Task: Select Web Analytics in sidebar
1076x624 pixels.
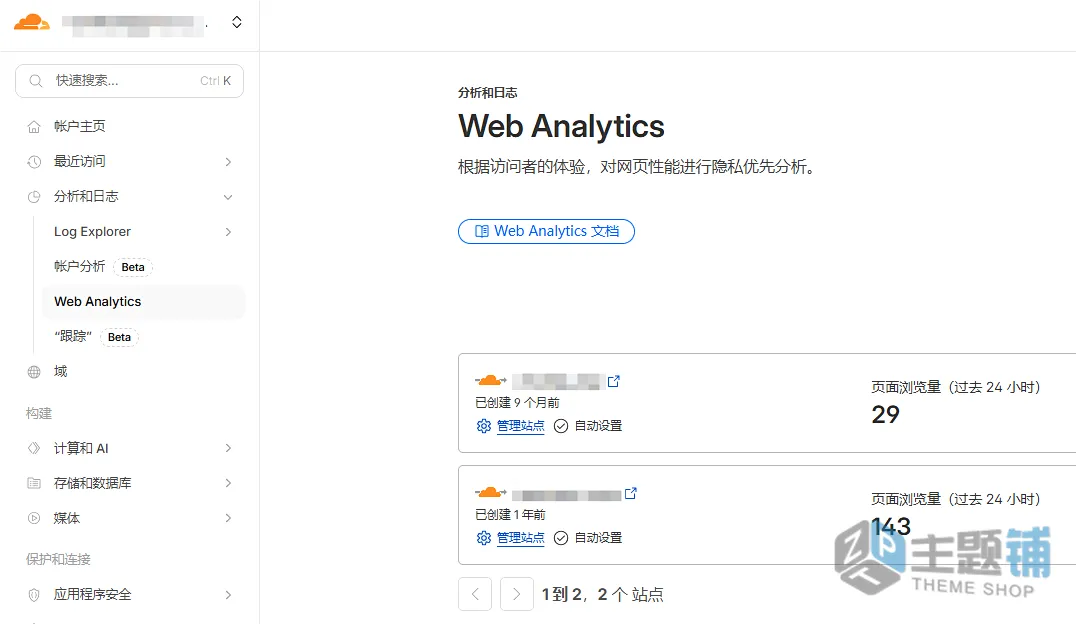Action: [x=143, y=302]
